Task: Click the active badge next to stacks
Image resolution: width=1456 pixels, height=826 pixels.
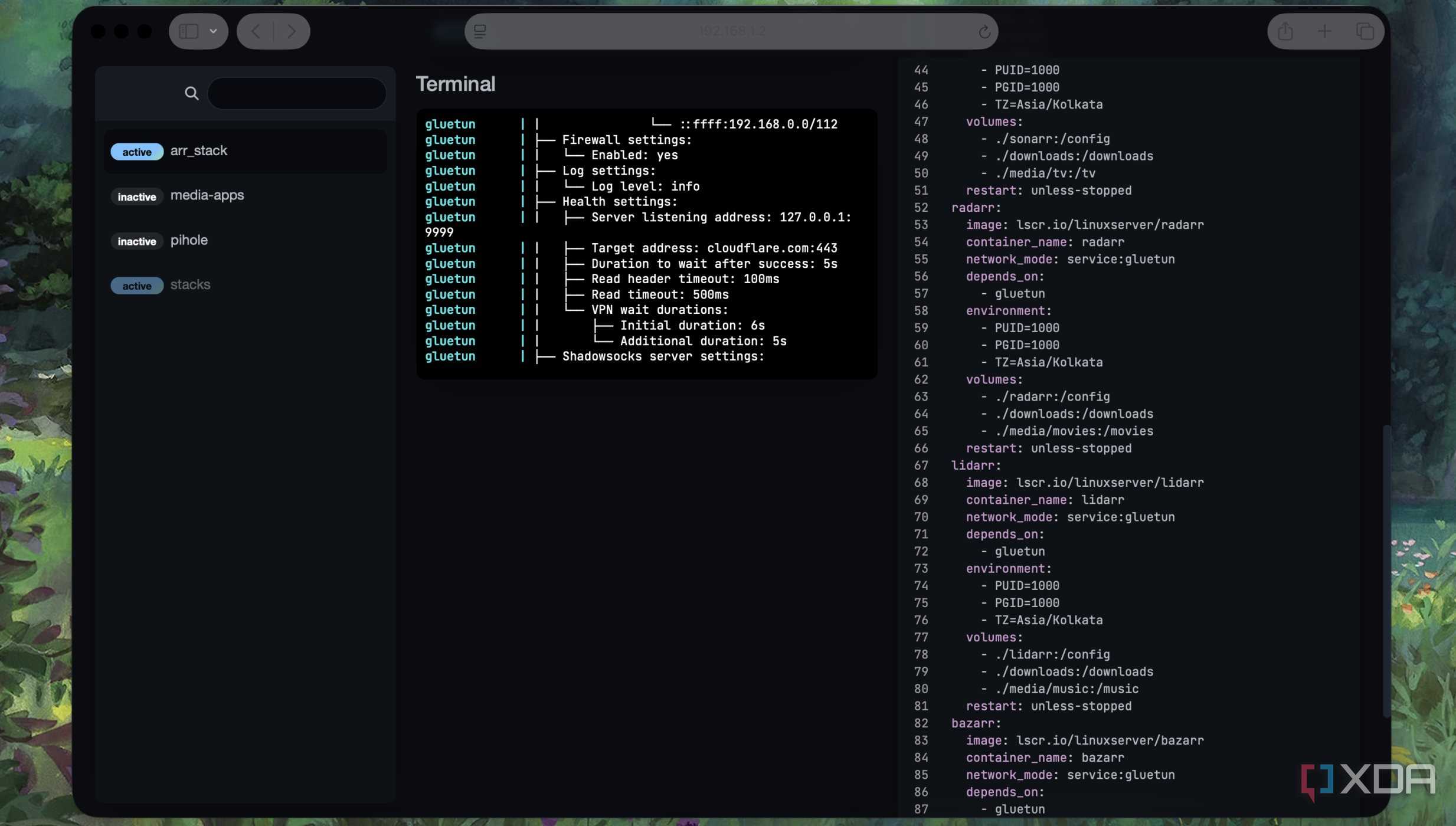Action: [x=137, y=286]
